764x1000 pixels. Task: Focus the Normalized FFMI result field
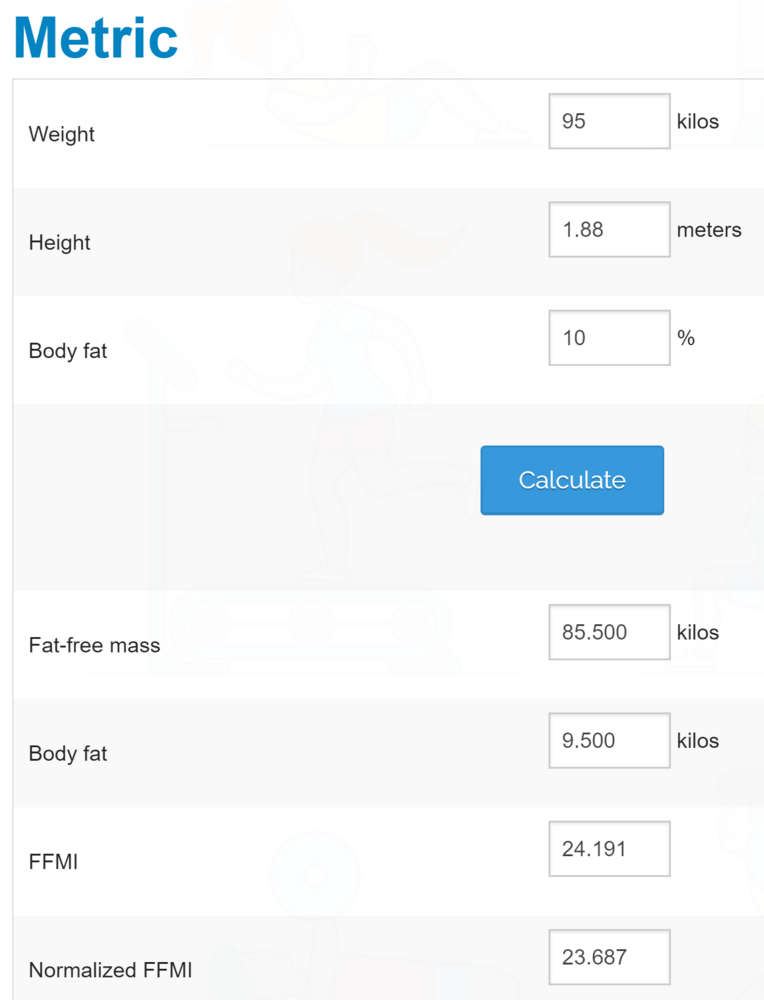click(x=609, y=957)
